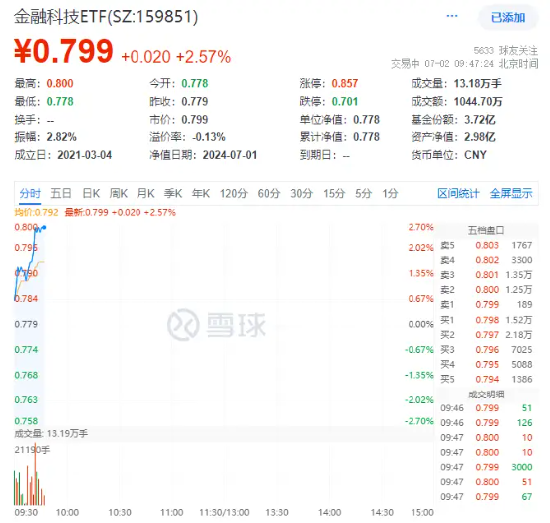Viewport: 550px width, 523px height.
Task: Select the 60分 interval tab
Action: (269, 193)
